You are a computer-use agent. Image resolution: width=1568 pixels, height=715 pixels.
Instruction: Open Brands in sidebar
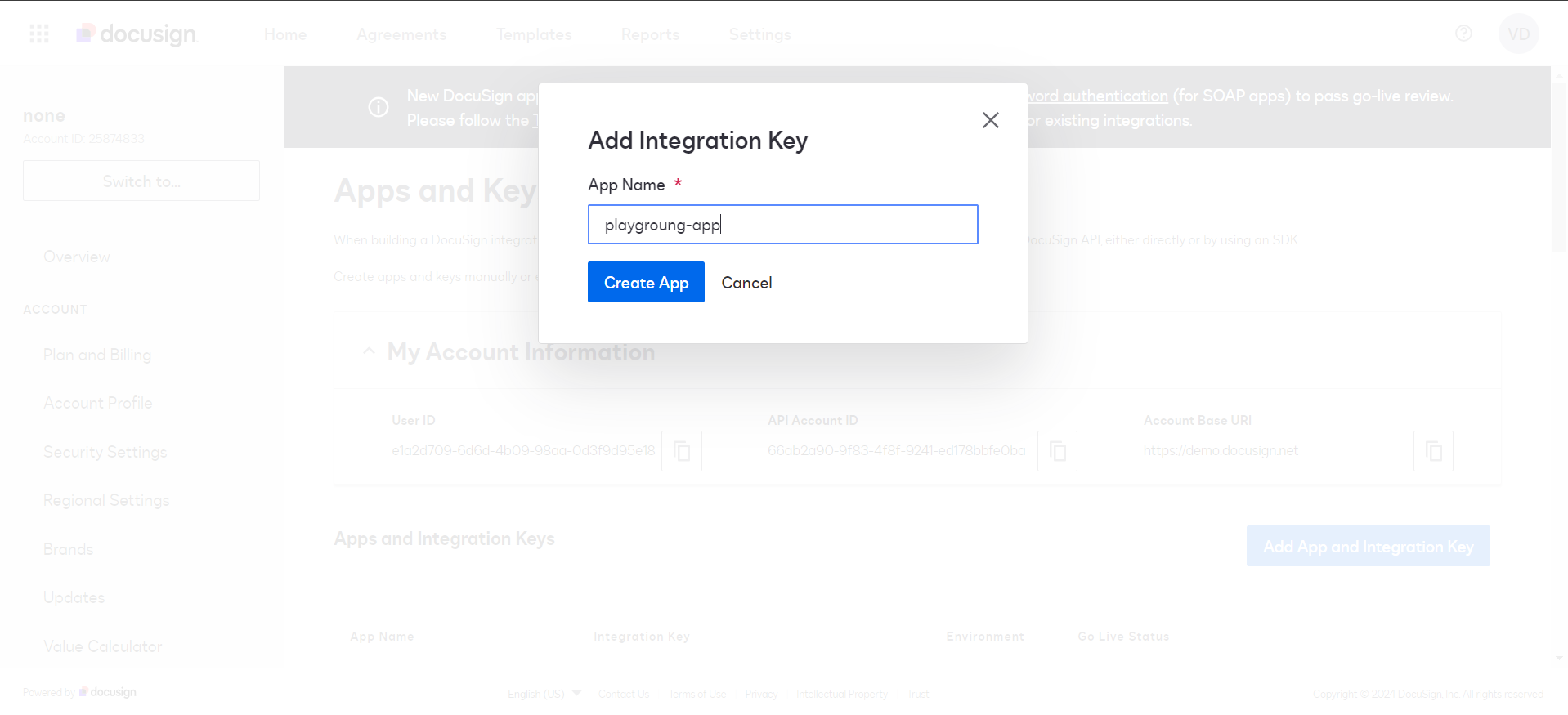click(x=69, y=549)
